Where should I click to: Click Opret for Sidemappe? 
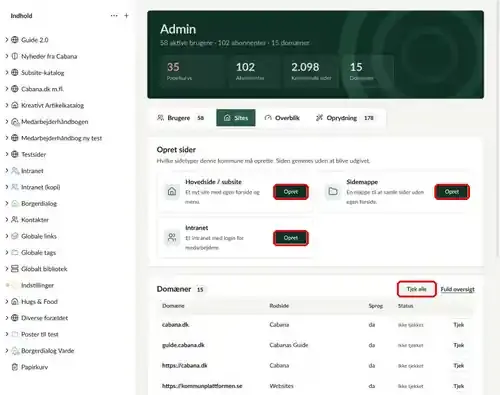pyautogui.click(x=452, y=192)
